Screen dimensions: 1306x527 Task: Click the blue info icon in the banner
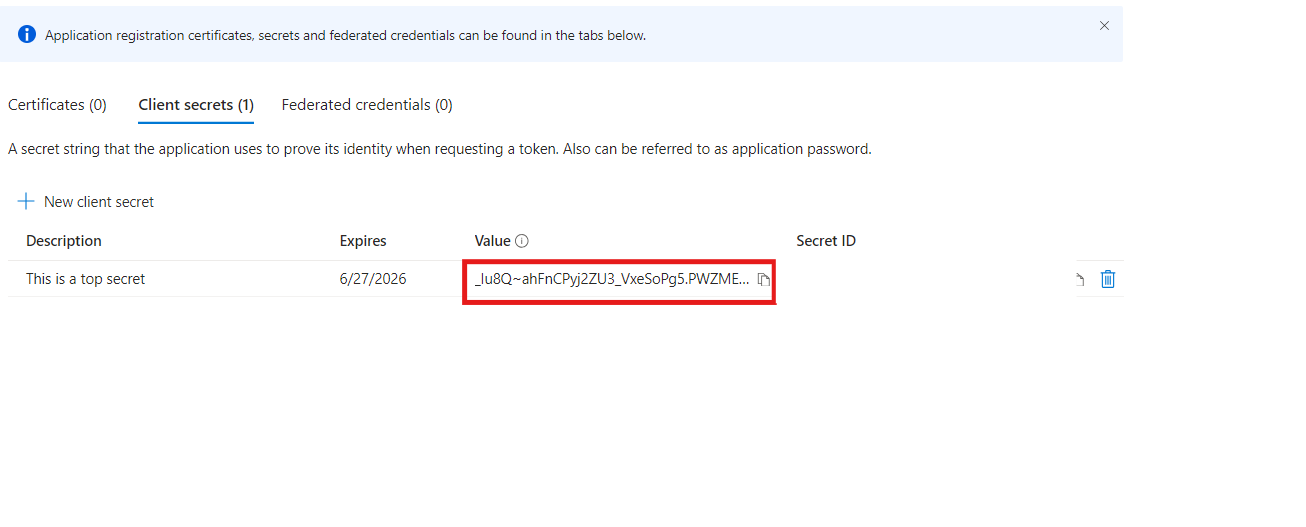click(27, 35)
